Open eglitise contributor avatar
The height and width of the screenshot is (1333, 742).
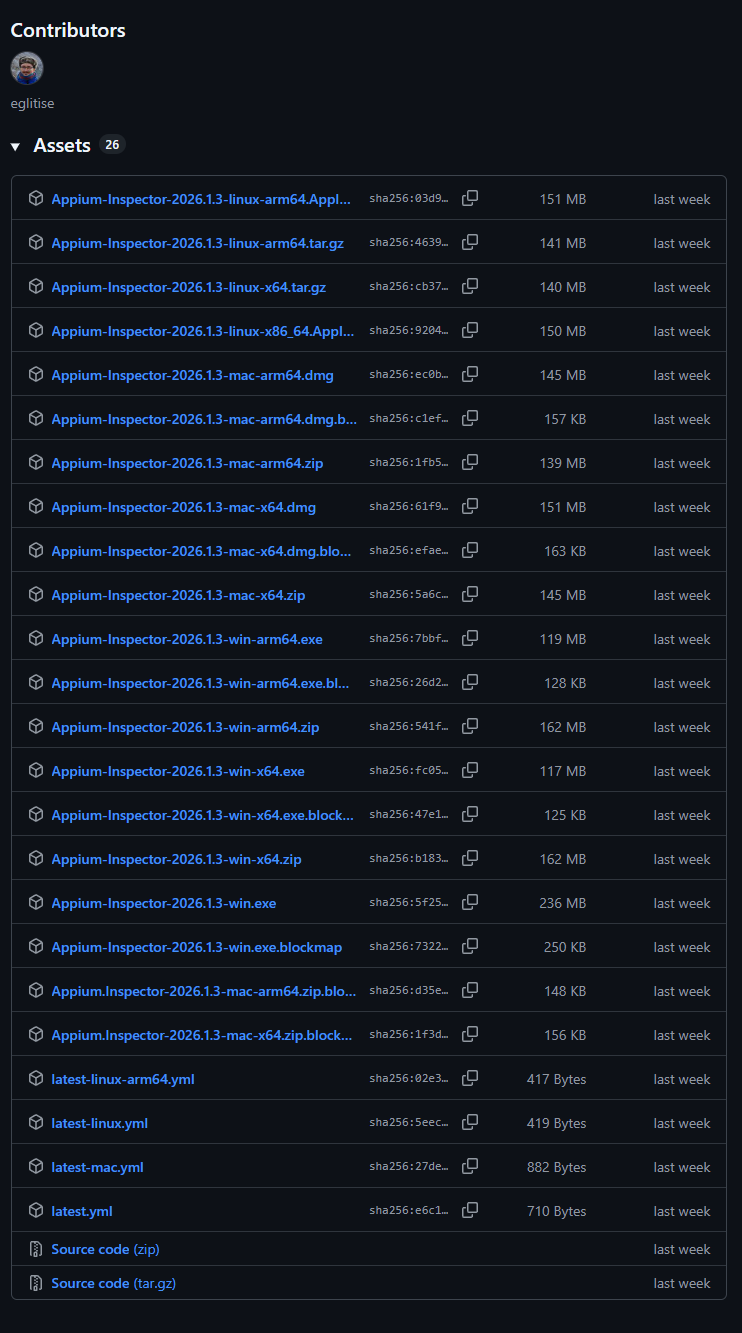tap(27, 68)
